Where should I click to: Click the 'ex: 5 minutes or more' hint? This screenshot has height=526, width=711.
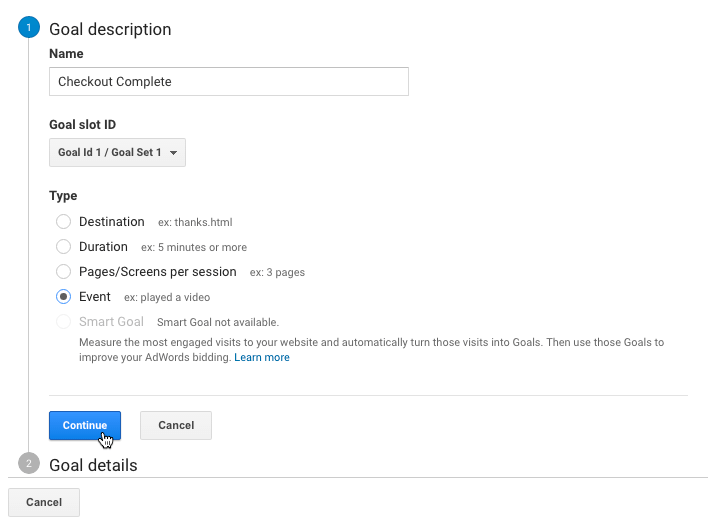194,247
